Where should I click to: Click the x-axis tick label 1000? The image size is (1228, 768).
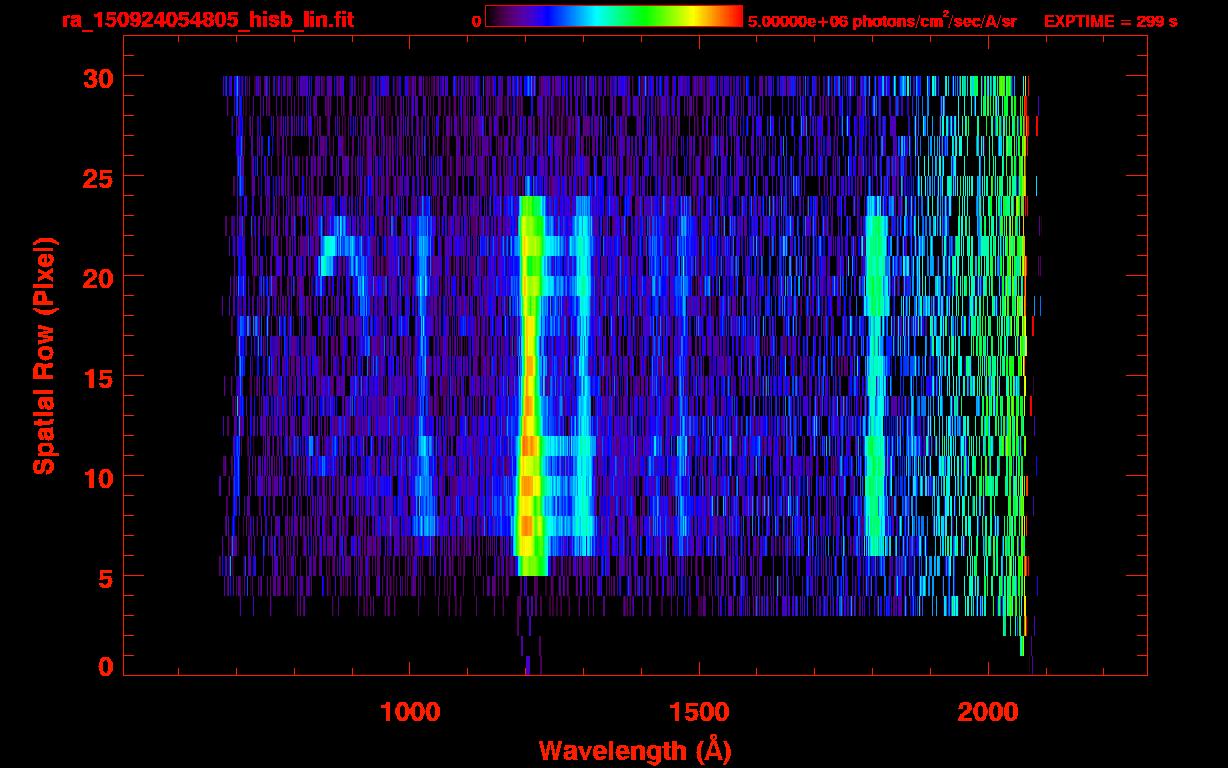410,712
